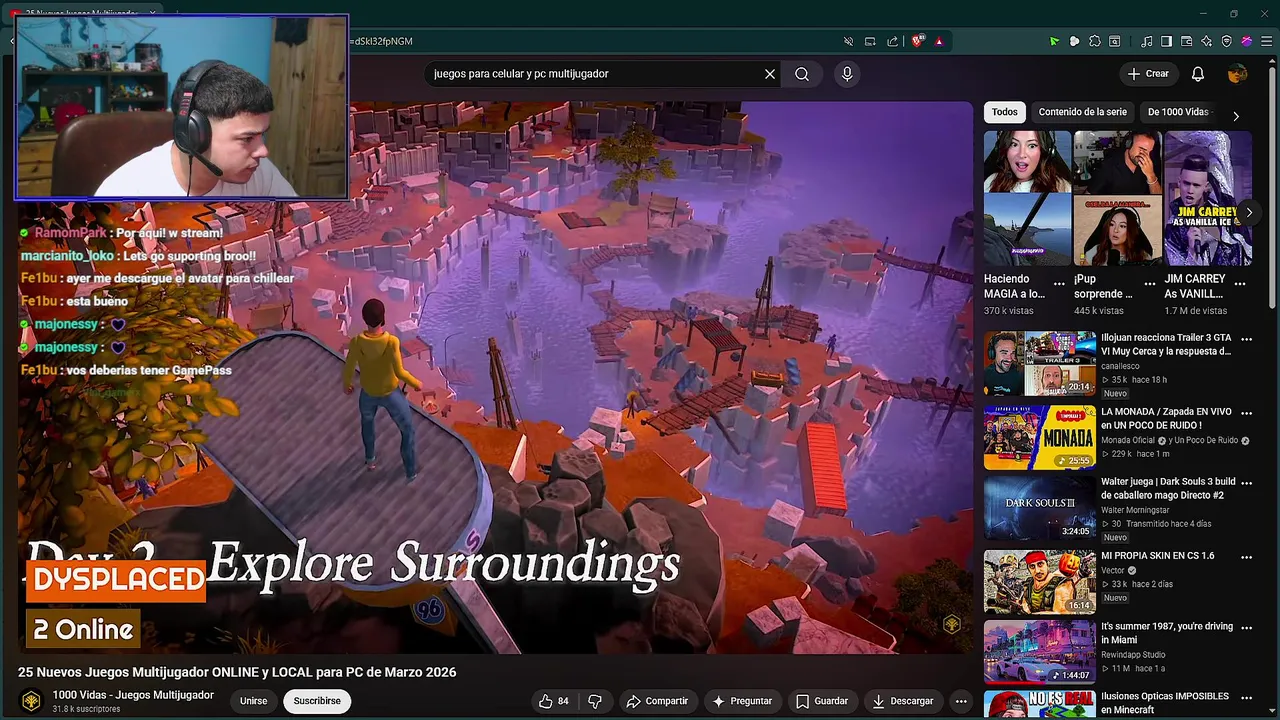Open YouTube notifications bell
1280x720 pixels.
point(1198,74)
